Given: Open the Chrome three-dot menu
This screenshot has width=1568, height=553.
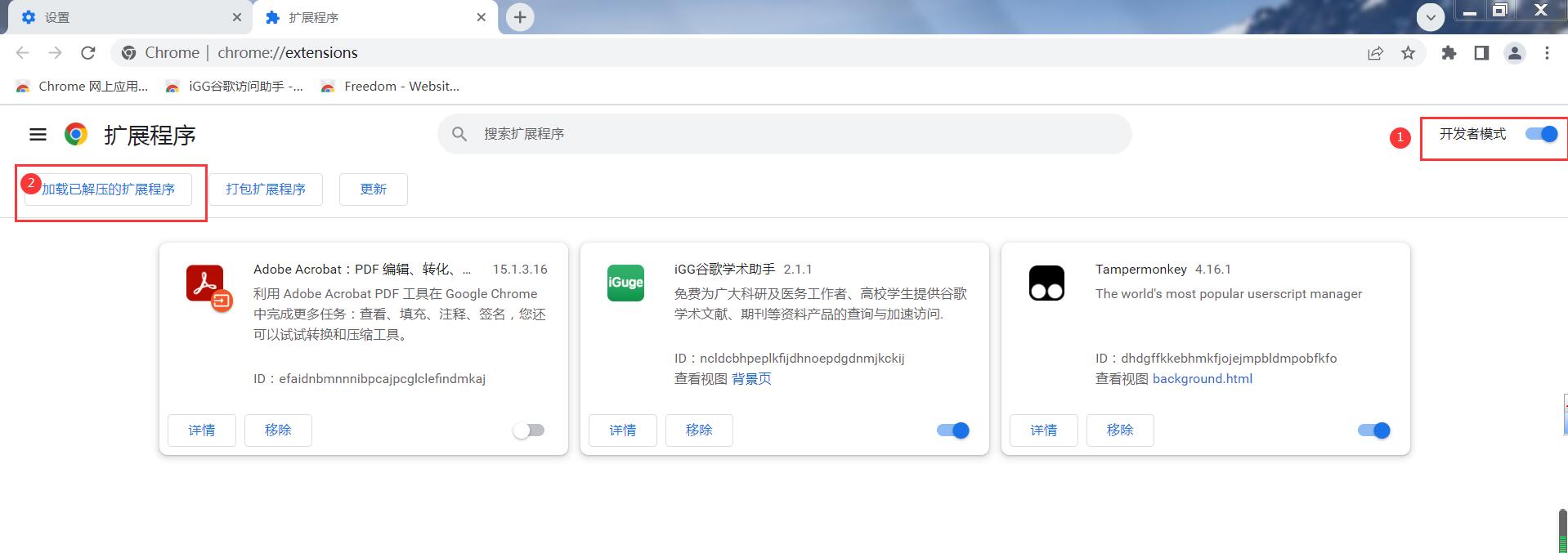Looking at the screenshot, I should (1547, 53).
